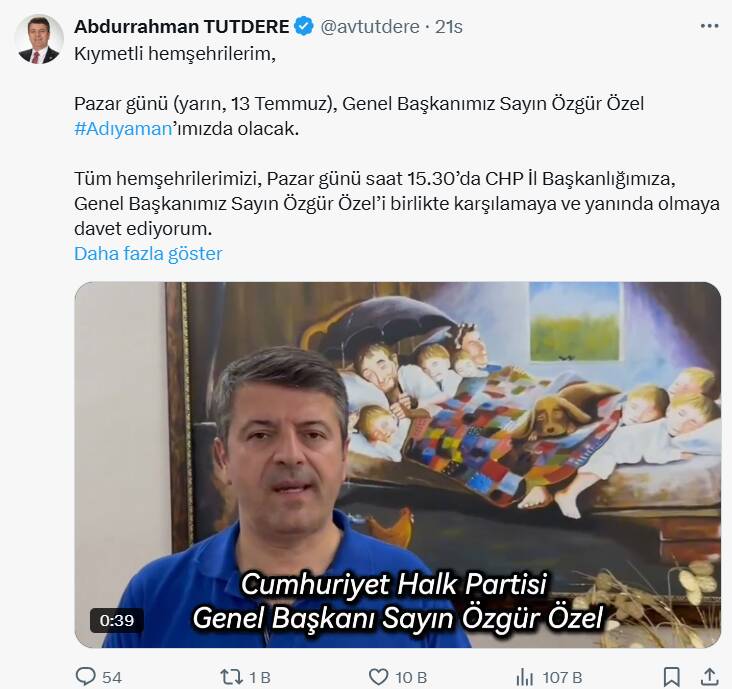This screenshot has width=732, height=689.
Task: Click the blue verified badge
Action: coord(304,27)
